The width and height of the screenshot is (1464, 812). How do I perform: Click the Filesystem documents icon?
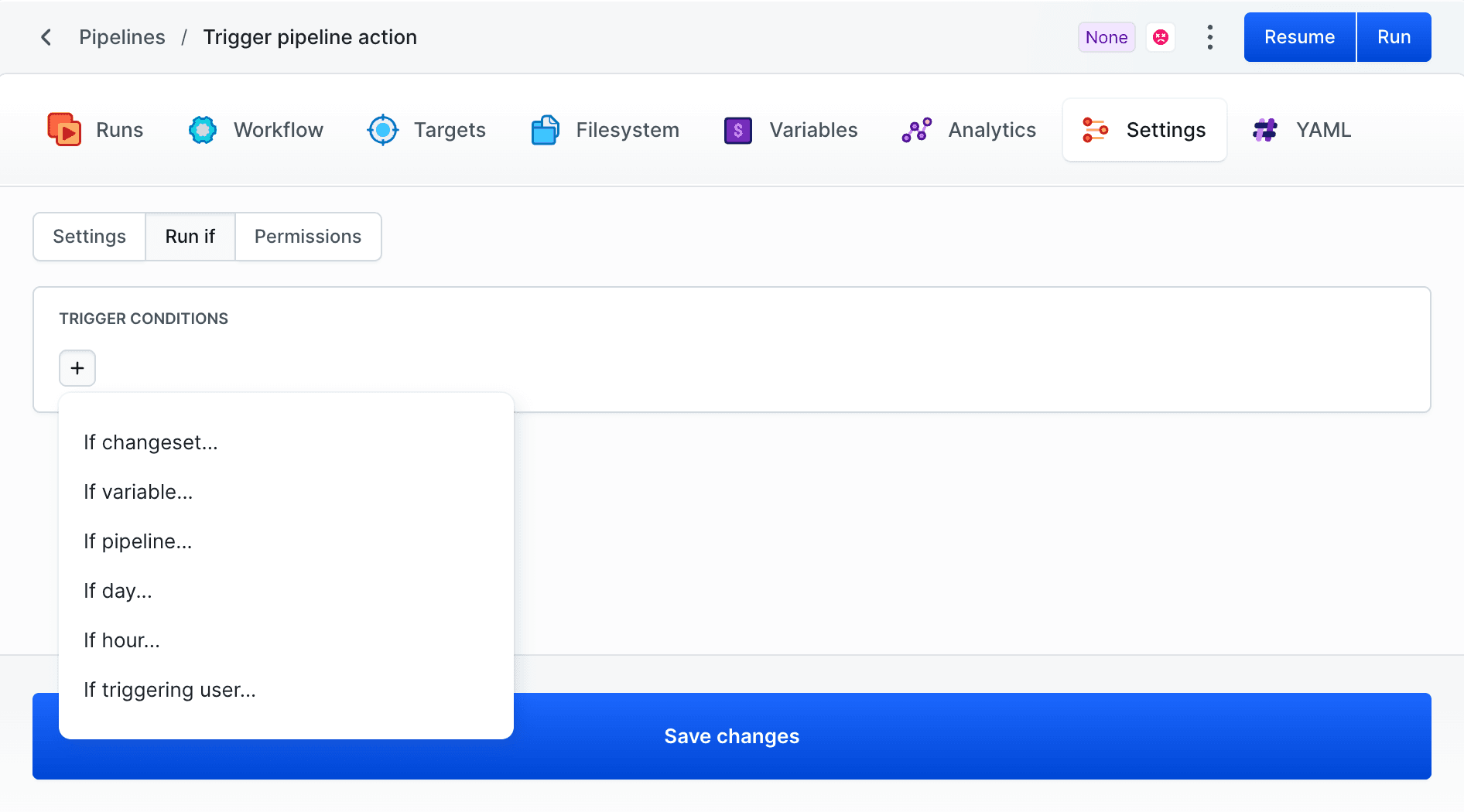click(x=545, y=130)
